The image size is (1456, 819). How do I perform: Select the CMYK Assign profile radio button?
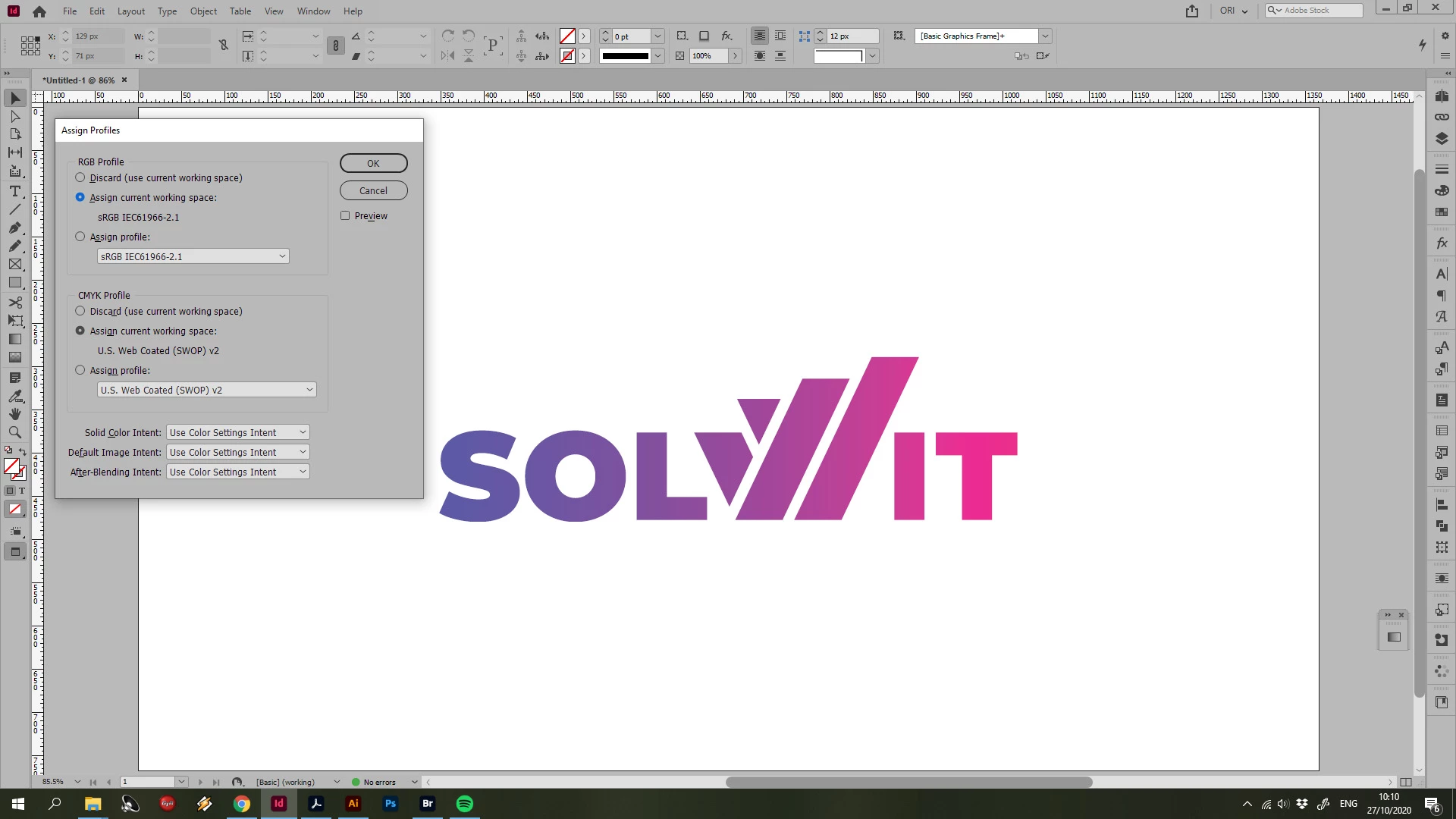point(80,370)
